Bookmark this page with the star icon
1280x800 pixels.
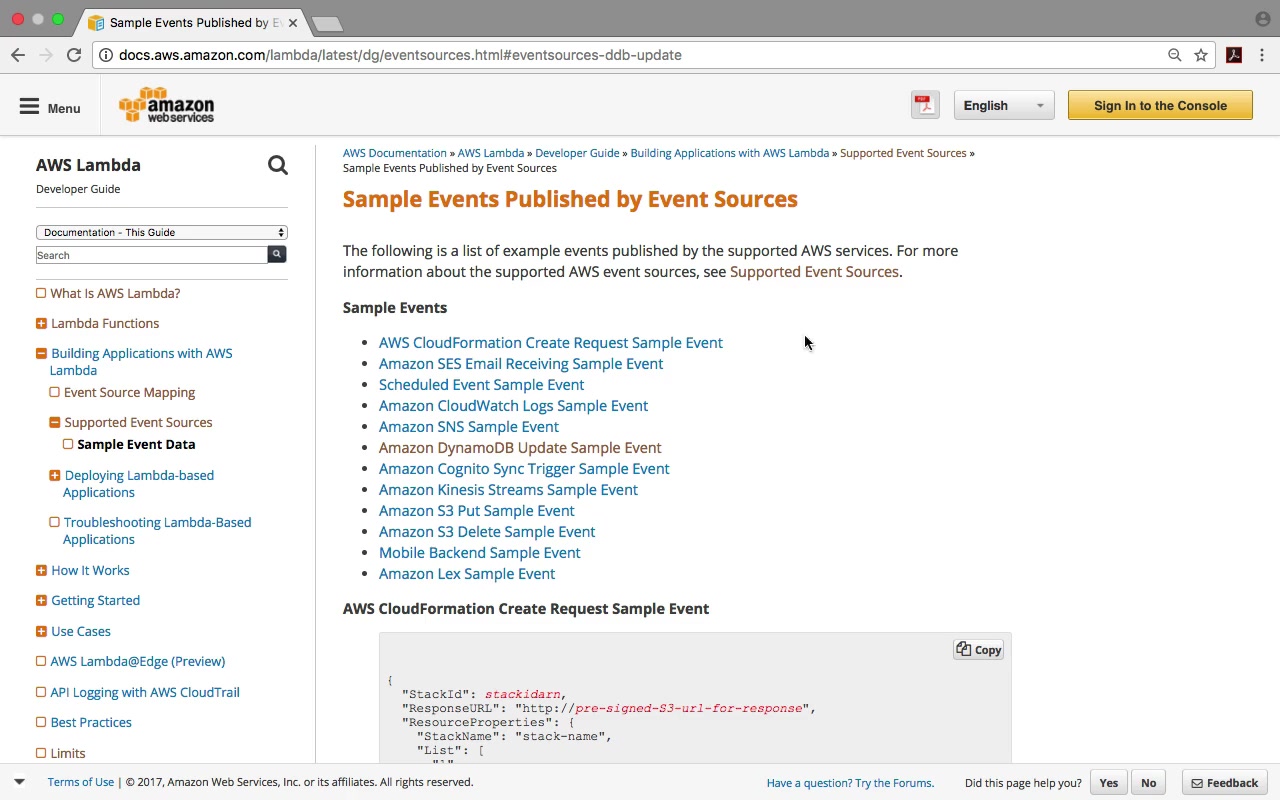point(1201,55)
